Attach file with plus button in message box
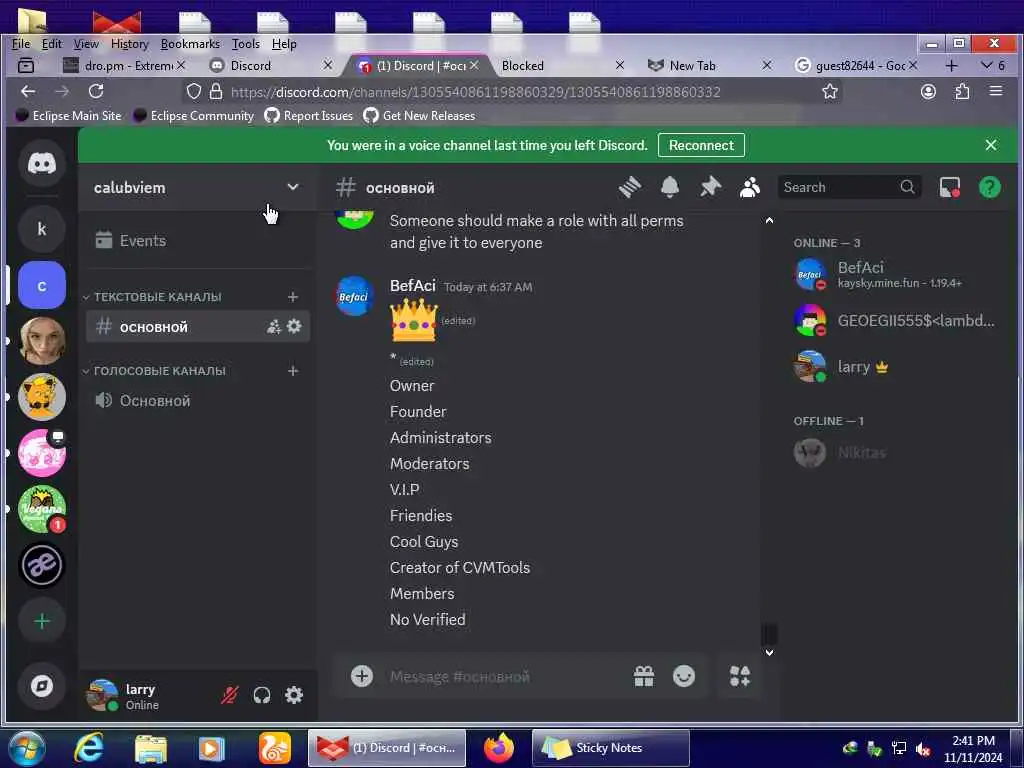The width and height of the screenshot is (1024, 768). tap(362, 676)
